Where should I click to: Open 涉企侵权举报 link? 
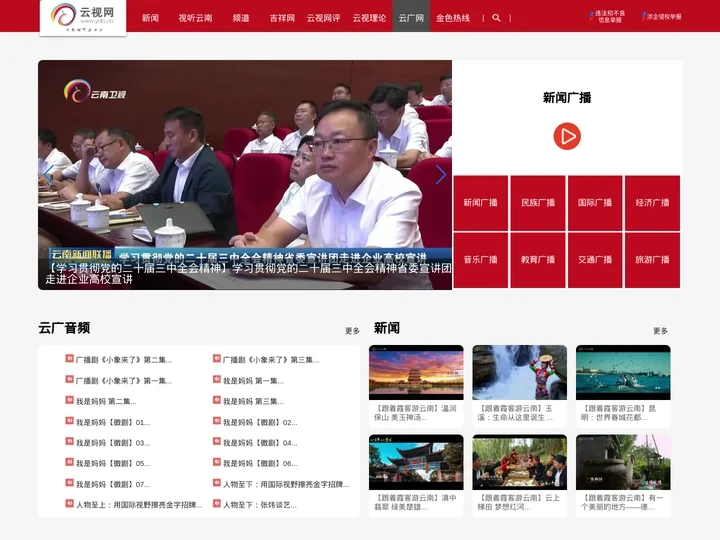pyautogui.click(x=661, y=17)
